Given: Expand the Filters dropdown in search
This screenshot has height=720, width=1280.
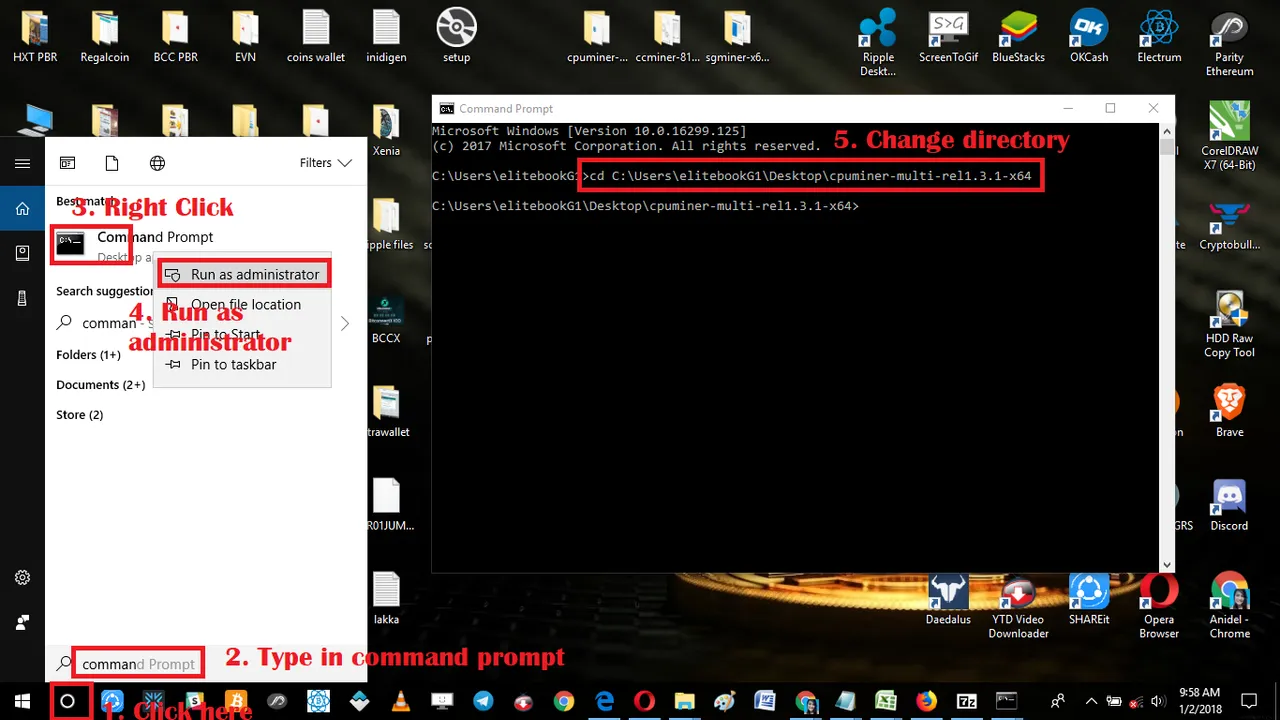Looking at the screenshot, I should pos(326,163).
